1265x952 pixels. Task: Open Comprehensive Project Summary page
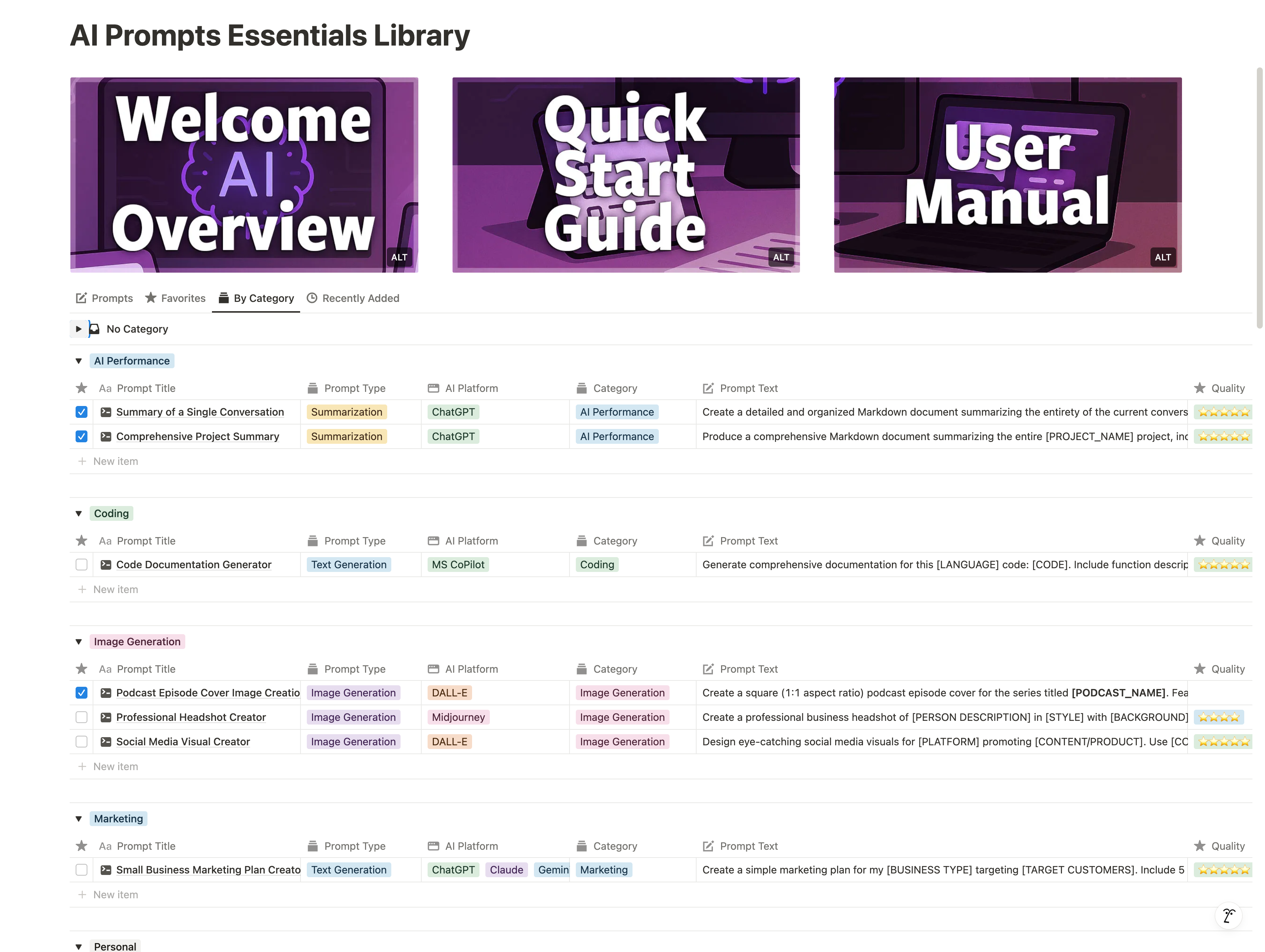(x=198, y=436)
